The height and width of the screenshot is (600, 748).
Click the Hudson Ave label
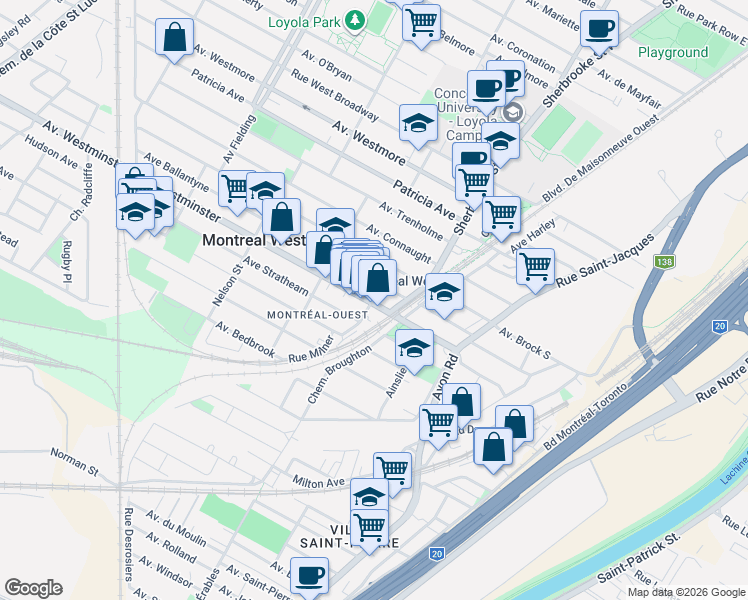coord(51,152)
